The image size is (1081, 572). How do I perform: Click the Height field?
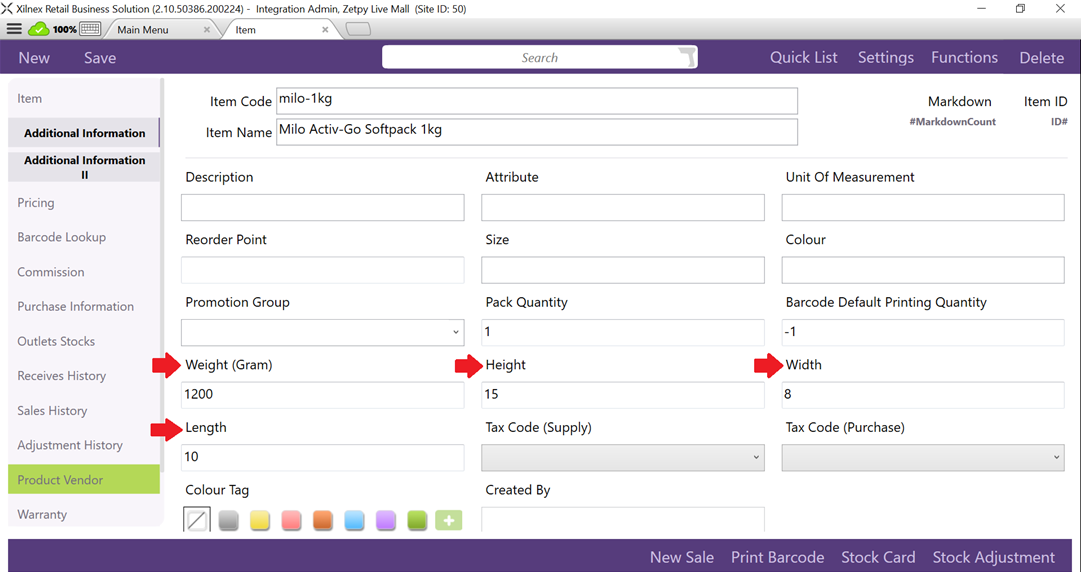click(623, 395)
